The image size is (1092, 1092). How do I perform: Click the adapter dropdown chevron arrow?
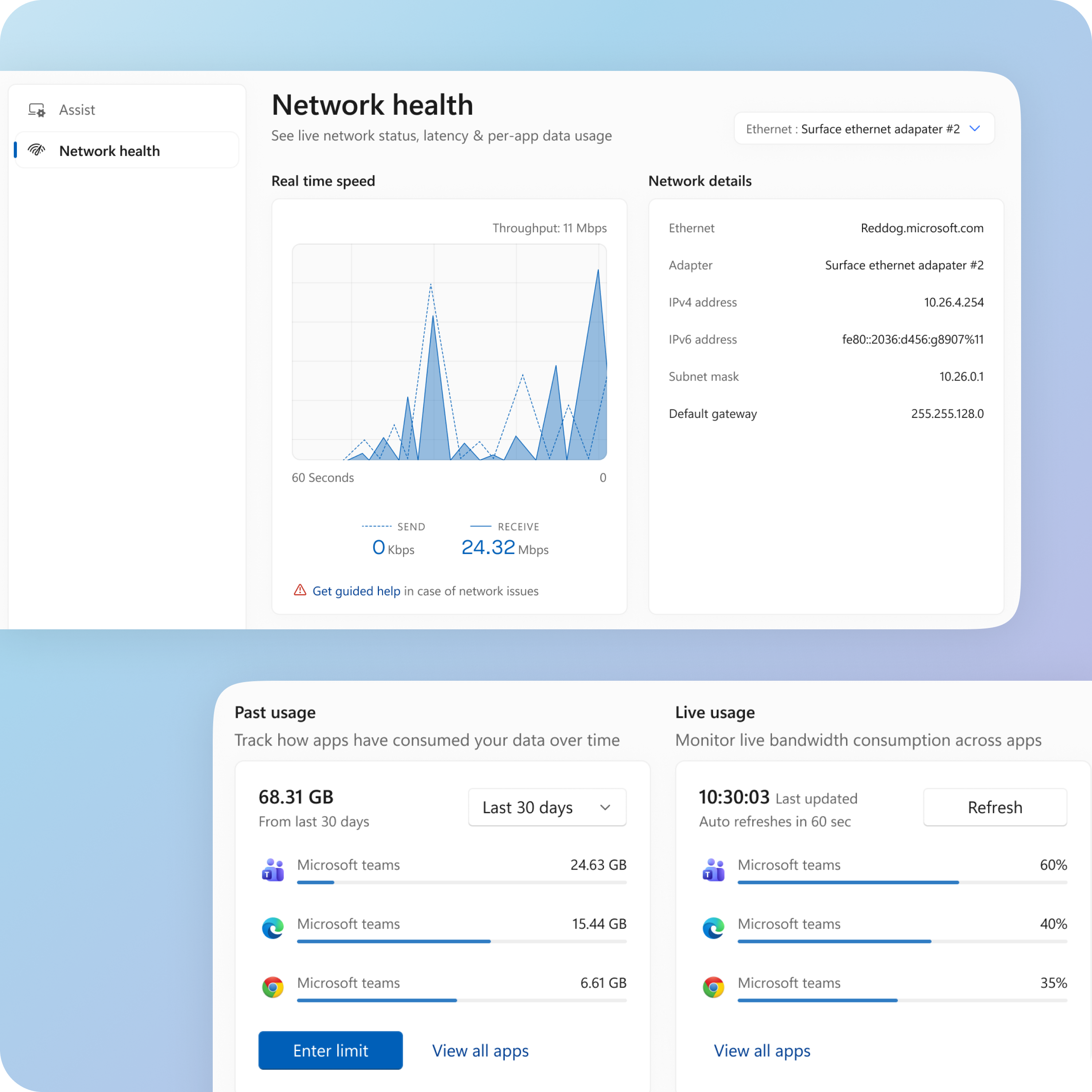tap(975, 129)
